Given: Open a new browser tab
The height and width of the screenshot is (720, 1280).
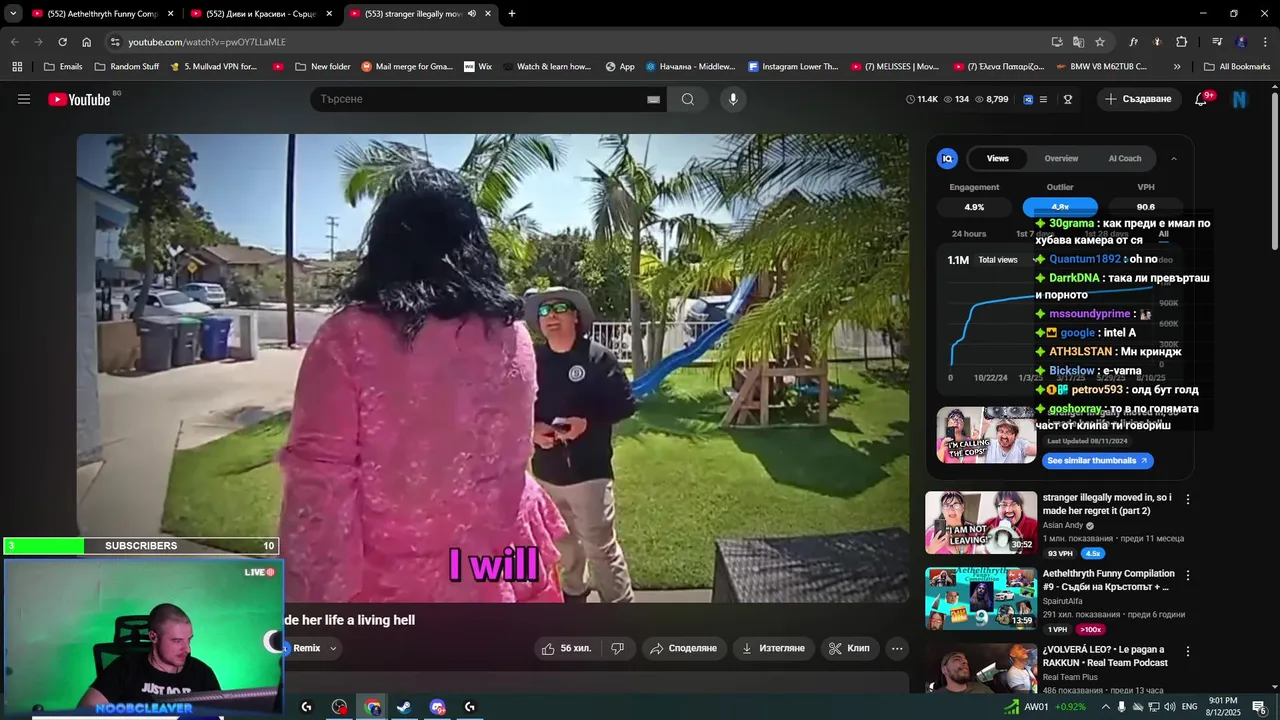Looking at the screenshot, I should (x=512, y=14).
